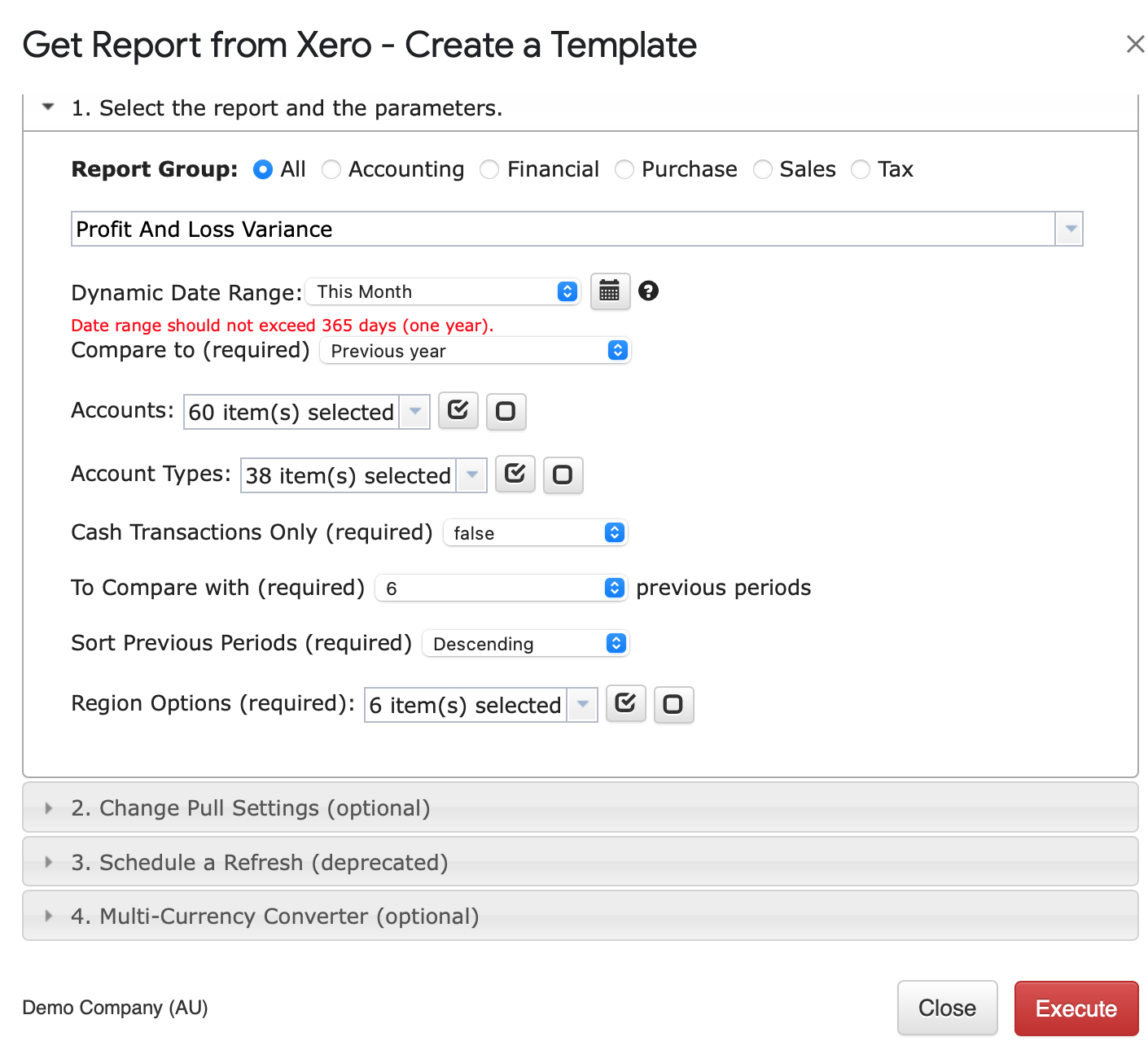Select the Tax report group radio
Screen dimensions: 1148x1050
pos(860,169)
